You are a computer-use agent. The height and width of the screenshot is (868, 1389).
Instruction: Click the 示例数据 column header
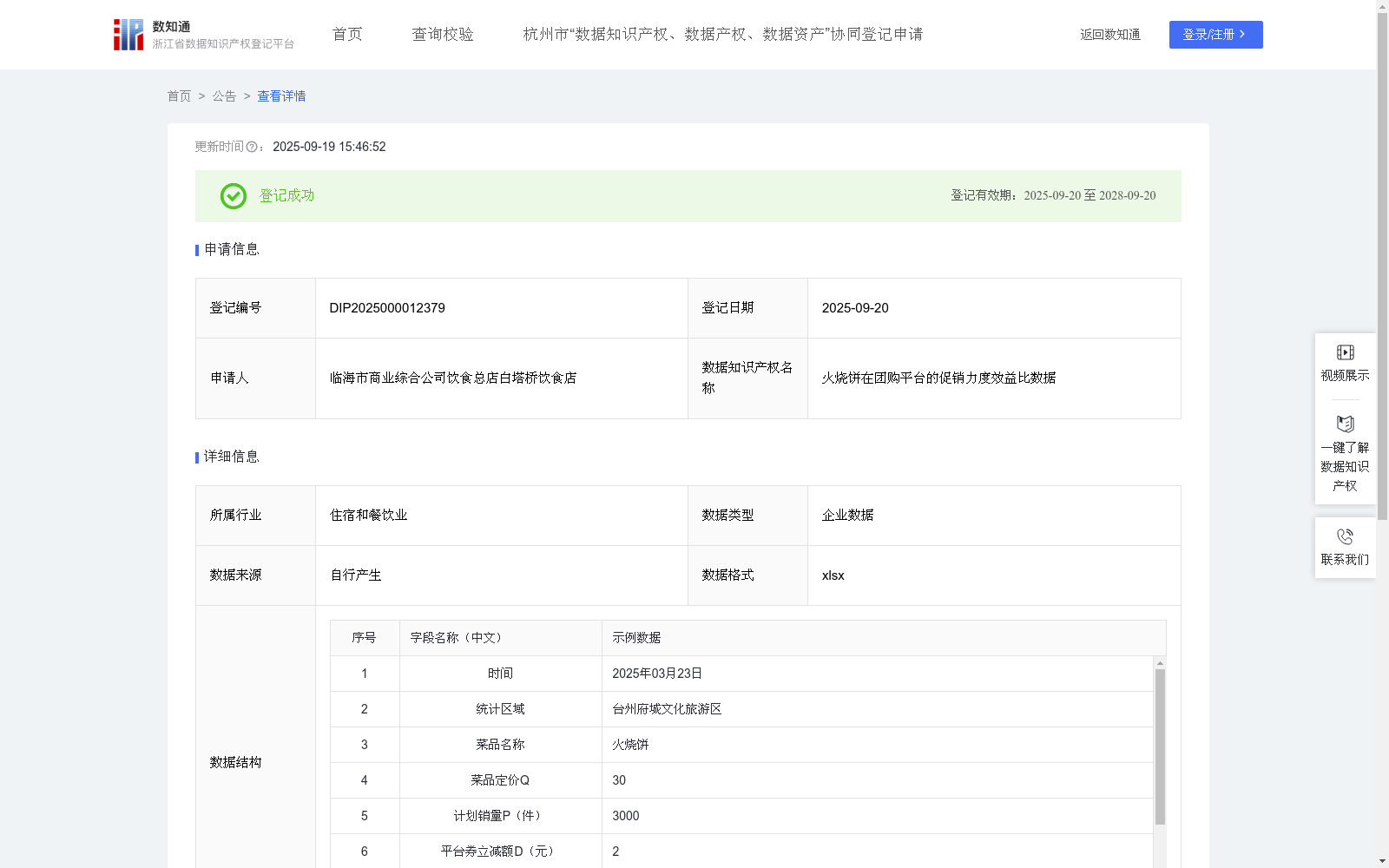tap(884, 638)
